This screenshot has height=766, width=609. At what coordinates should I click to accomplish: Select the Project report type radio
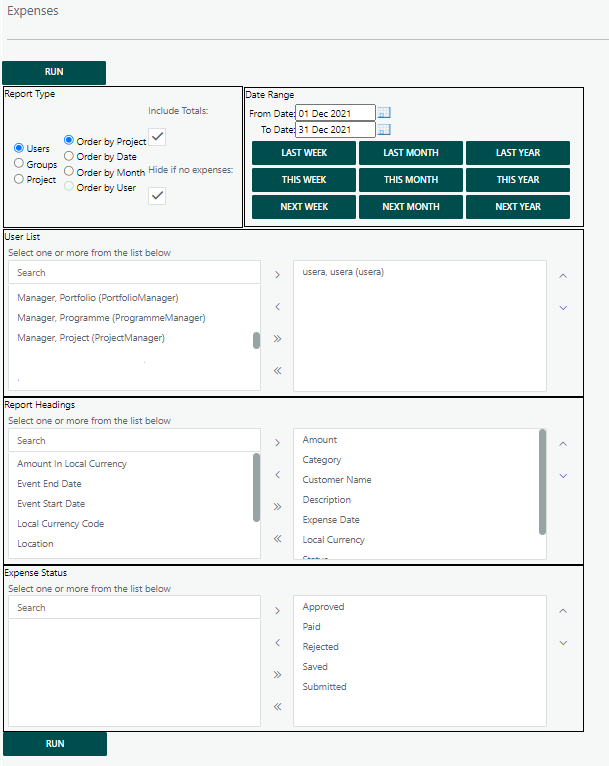[x=19, y=179]
